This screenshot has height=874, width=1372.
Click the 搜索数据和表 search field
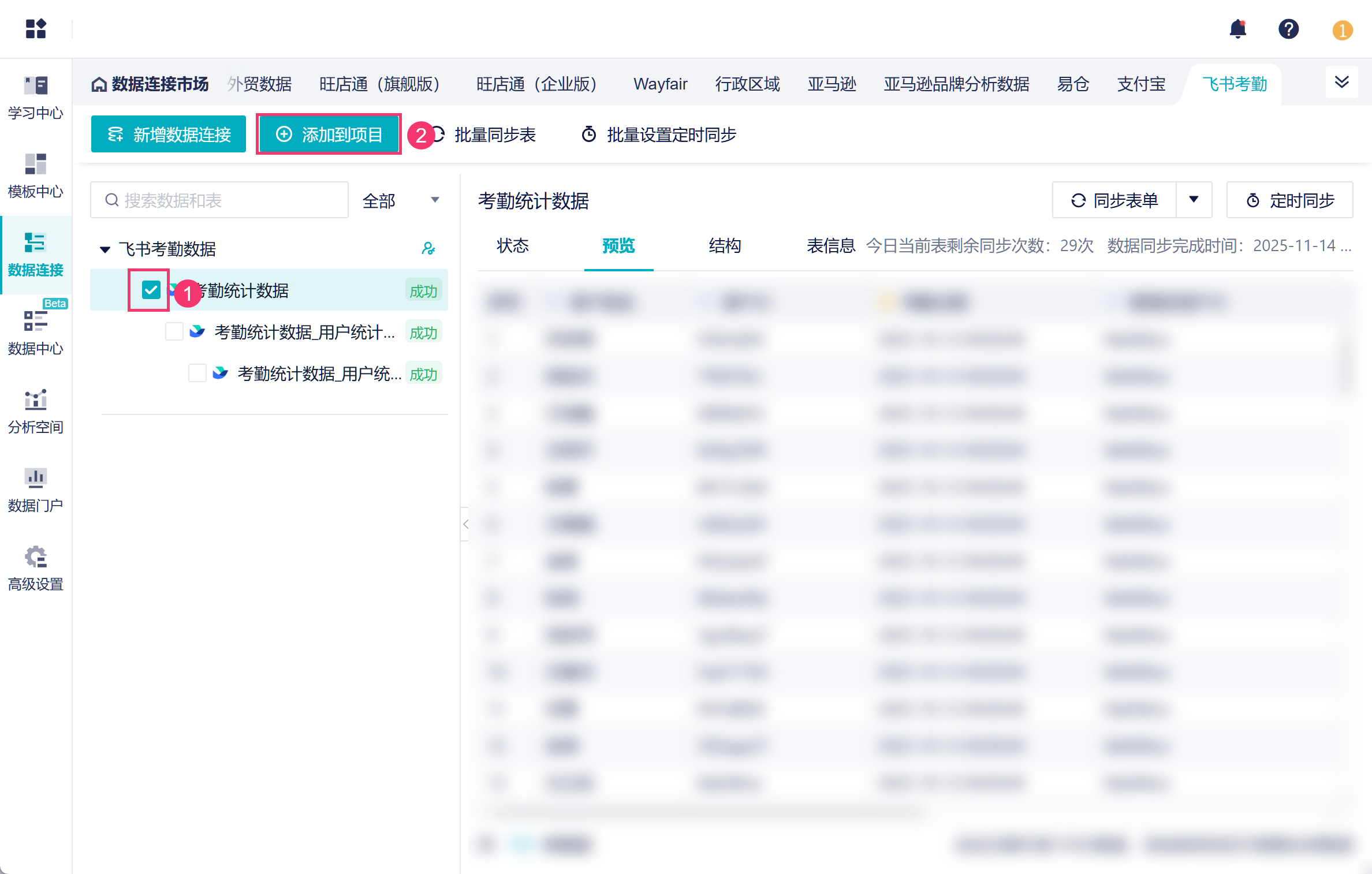click(x=219, y=200)
